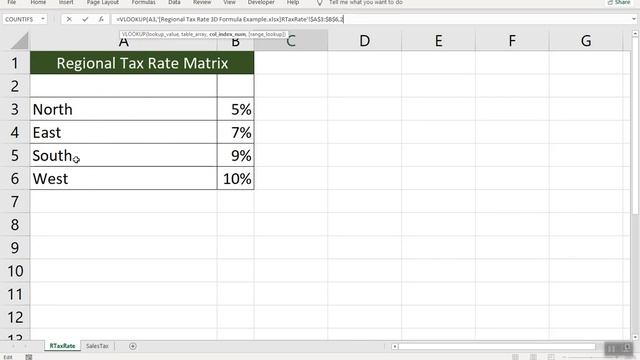Click the vertical scrollbar down arrow
This screenshot has width=640, height=360.
pyautogui.click(x=635, y=337)
